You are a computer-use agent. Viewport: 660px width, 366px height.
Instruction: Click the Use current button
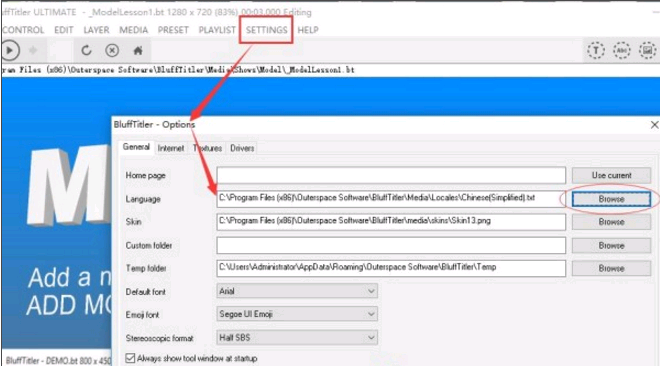pyautogui.click(x=611, y=175)
